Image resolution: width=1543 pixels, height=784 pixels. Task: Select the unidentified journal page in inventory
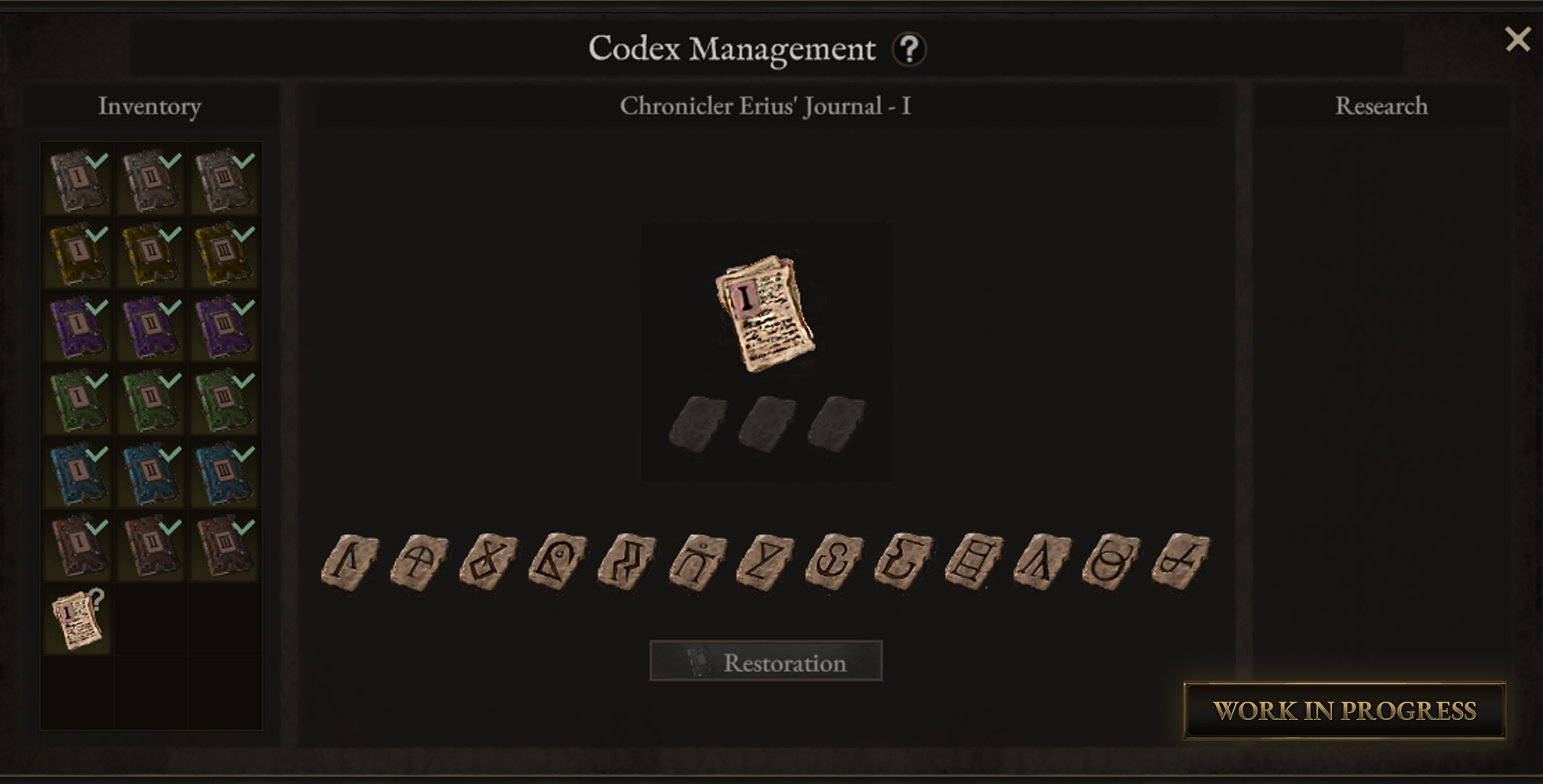pyautogui.click(x=78, y=620)
